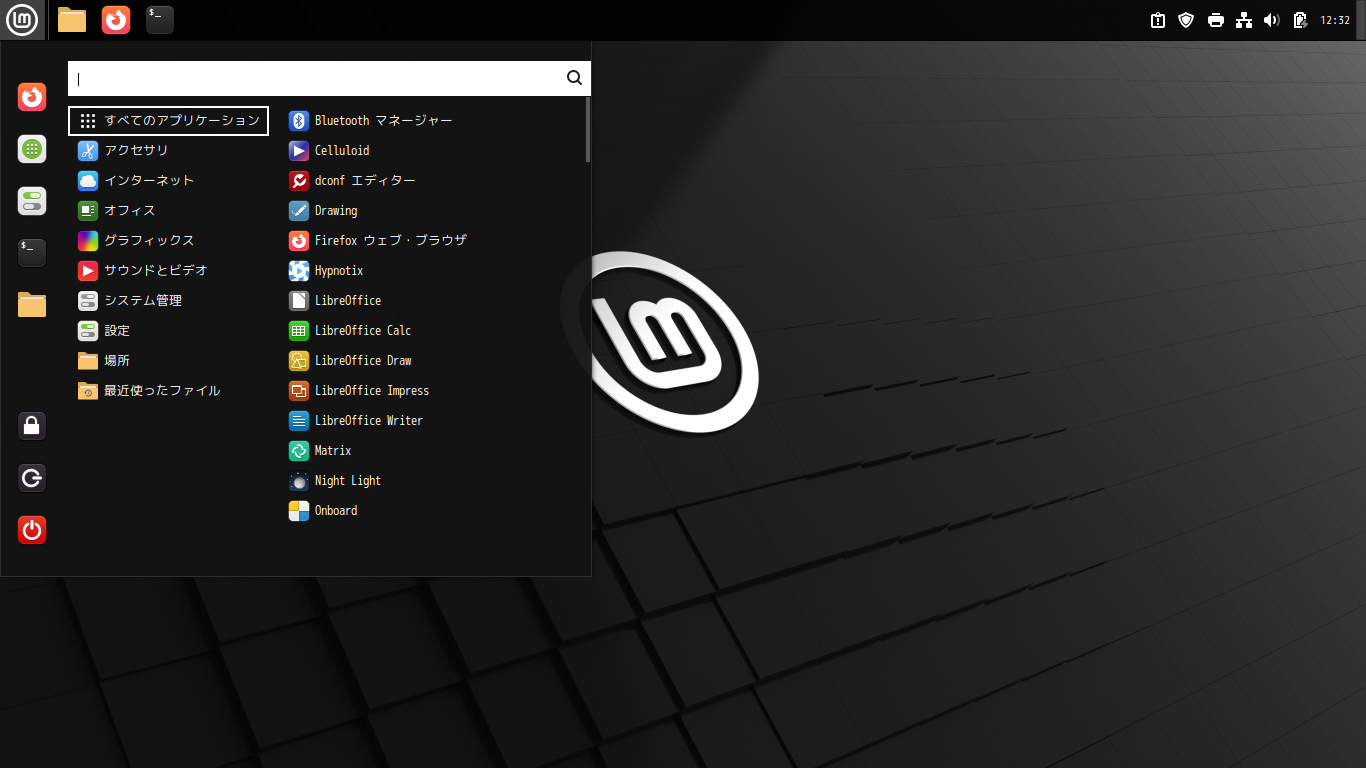Open Firefox from the menu favorites sidebar
Image resolution: width=1366 pixels, height=768 pixels.
click(x=32, y=97)
